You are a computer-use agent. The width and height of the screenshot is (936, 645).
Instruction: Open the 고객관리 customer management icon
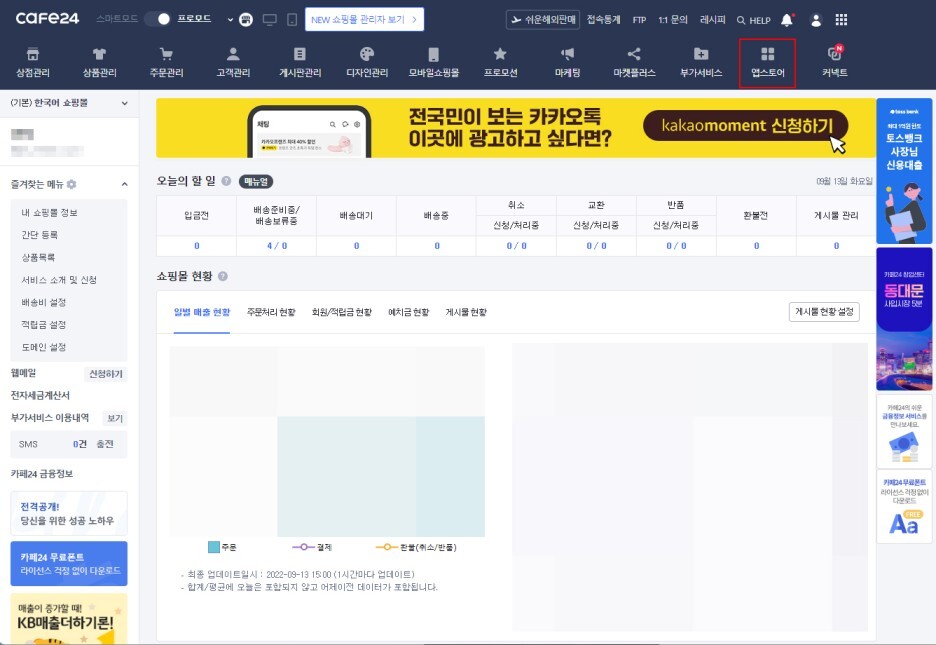(233, 55)
